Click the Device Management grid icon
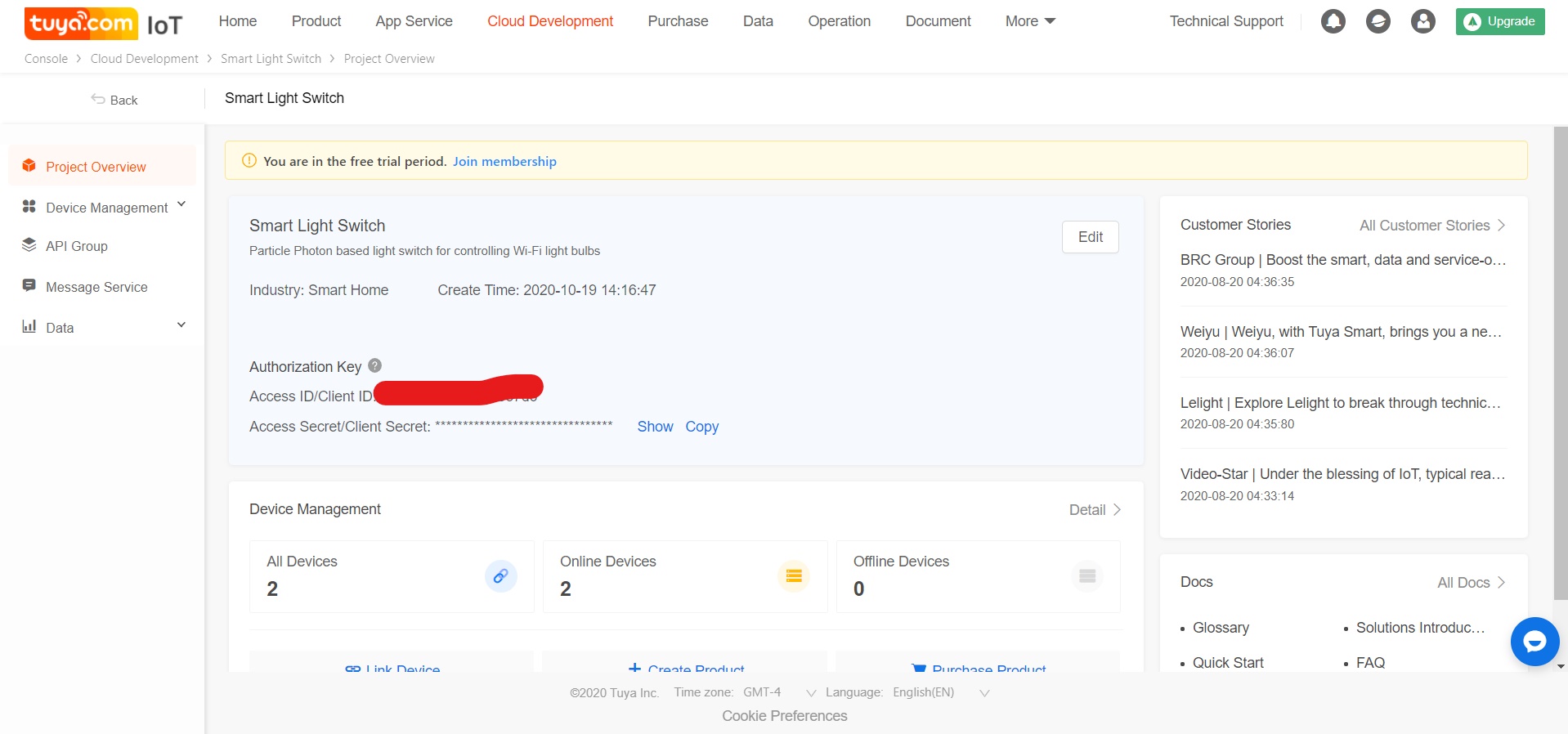 [x=29, y=207]
